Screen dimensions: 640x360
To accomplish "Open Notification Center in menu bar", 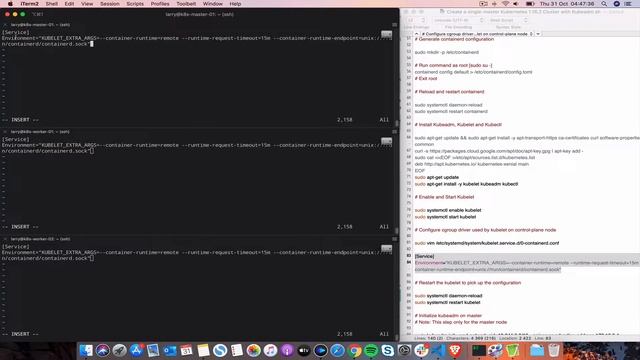I will [x=628, y=4].
